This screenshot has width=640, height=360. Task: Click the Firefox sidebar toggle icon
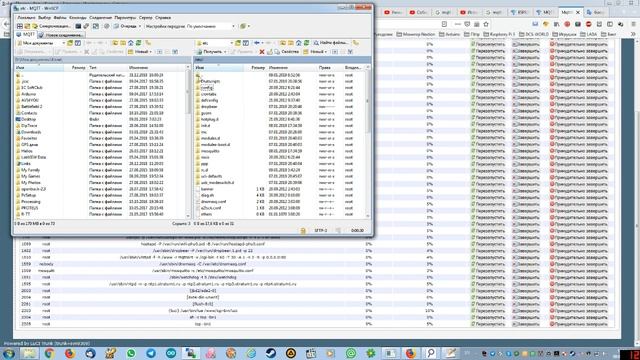[x=610, y=24]
